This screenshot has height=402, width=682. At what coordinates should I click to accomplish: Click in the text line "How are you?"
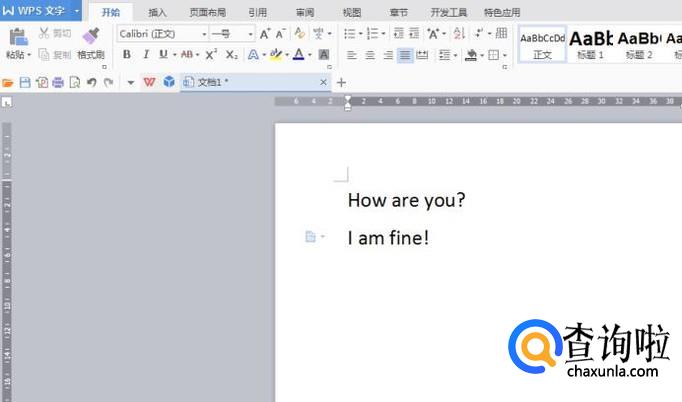[406, 200]
